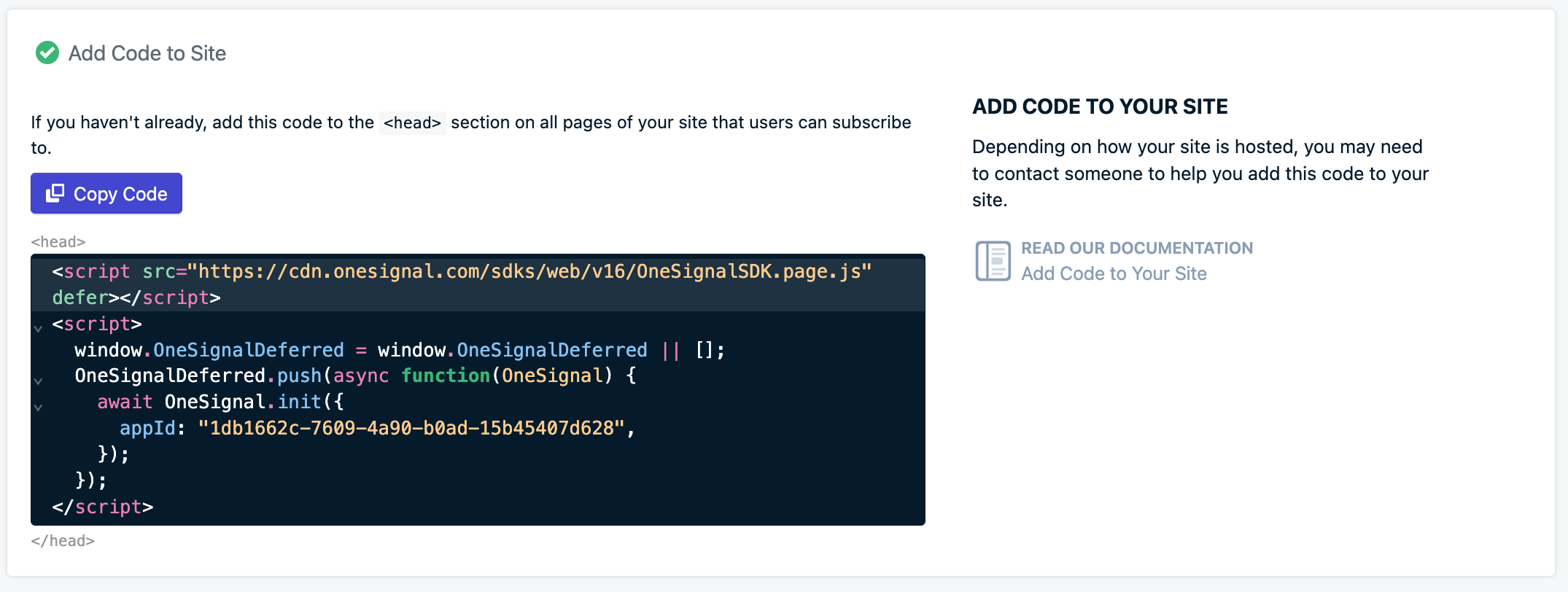The width and height of the screenshot is (1568, 592).
Task: Click the window.OneSignalDeferred assignment line
Action: 400,350
